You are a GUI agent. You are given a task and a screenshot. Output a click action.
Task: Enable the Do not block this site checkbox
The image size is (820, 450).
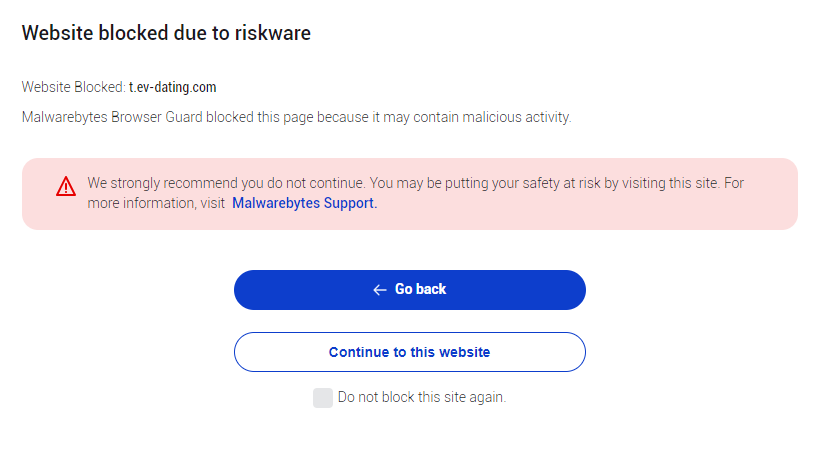coord(322,398)
